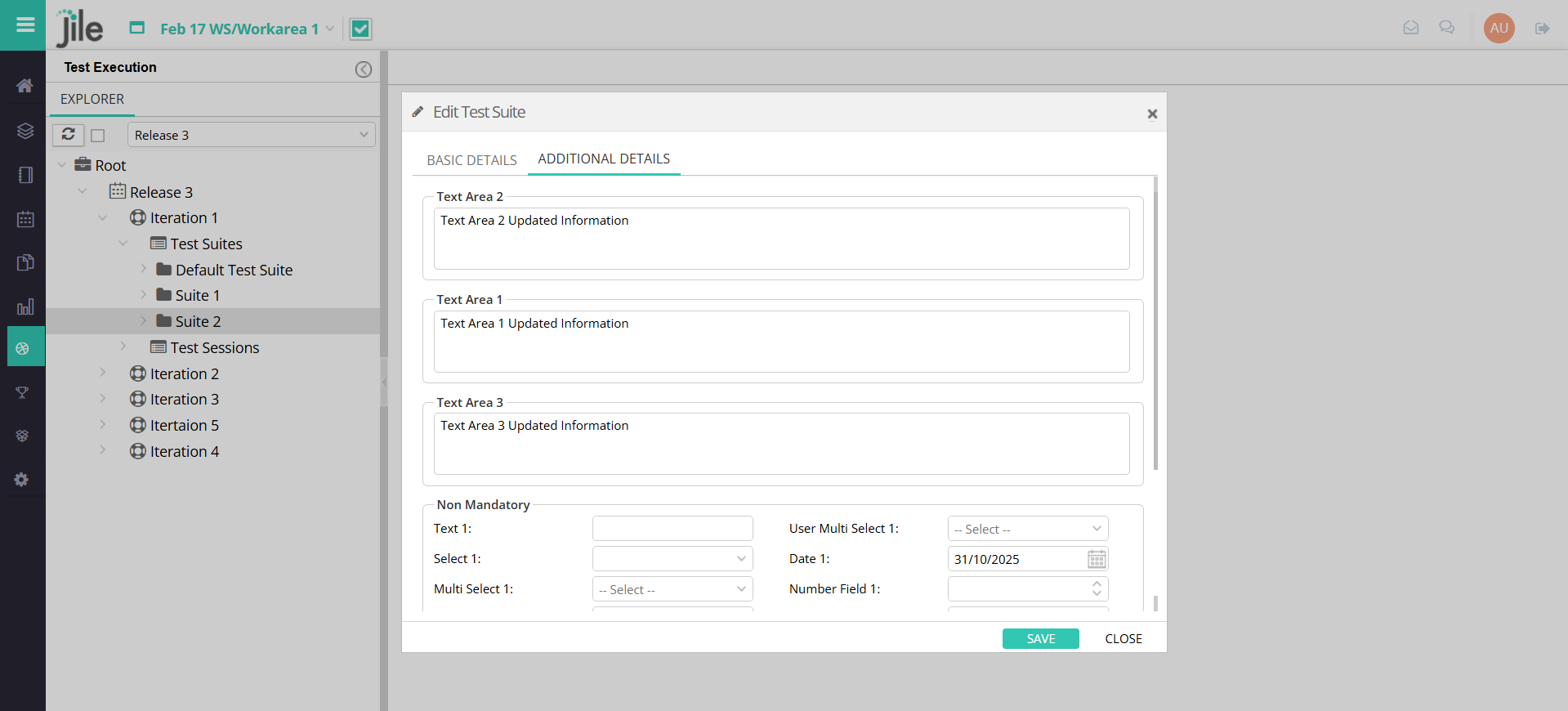Image resolution: width=1568 pixels, height=711 pixels.
Task: Click the bar chart reports sidebar icon
Action: [25, 306]
